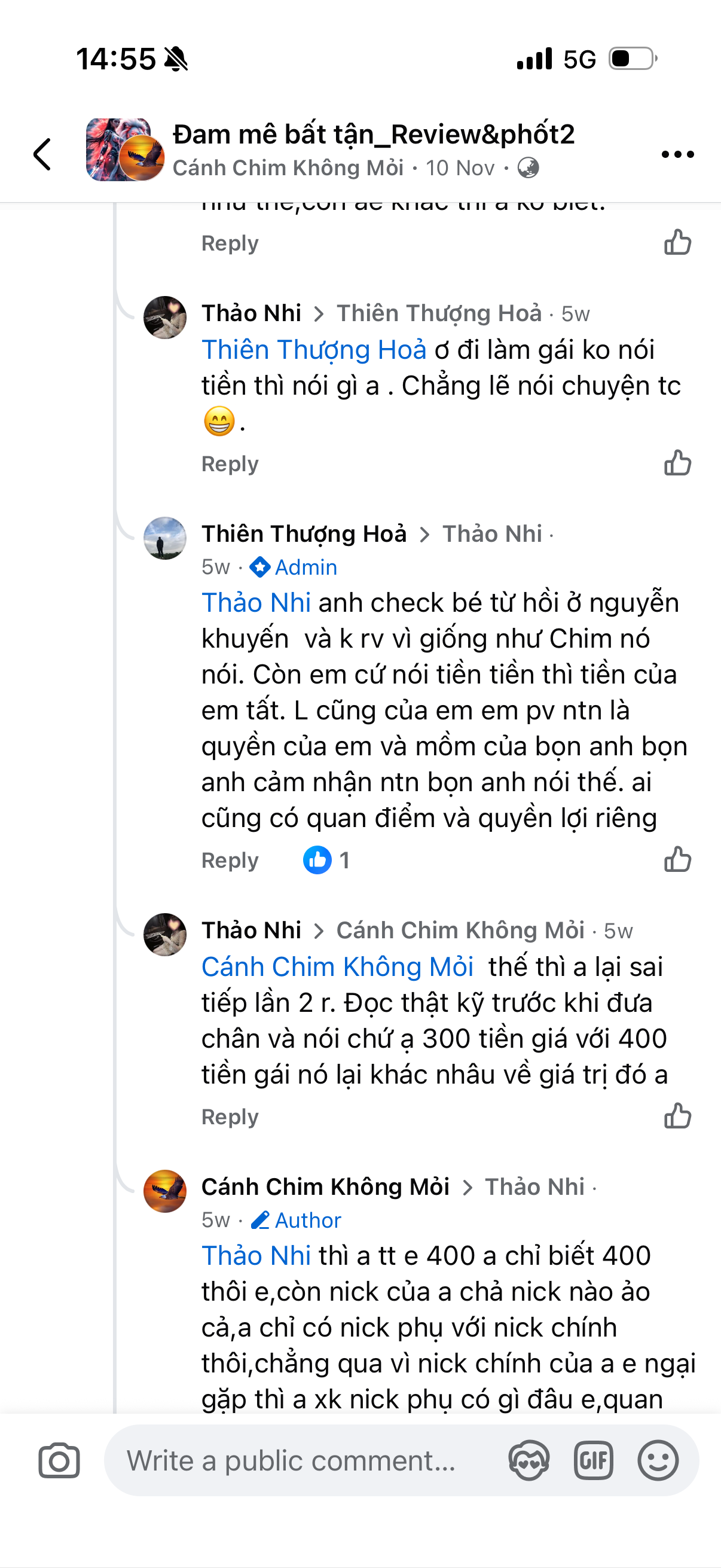Screen dimensions: 721x1568
Task: Tap the back arrow in the header
Action: tap(42, 153)
